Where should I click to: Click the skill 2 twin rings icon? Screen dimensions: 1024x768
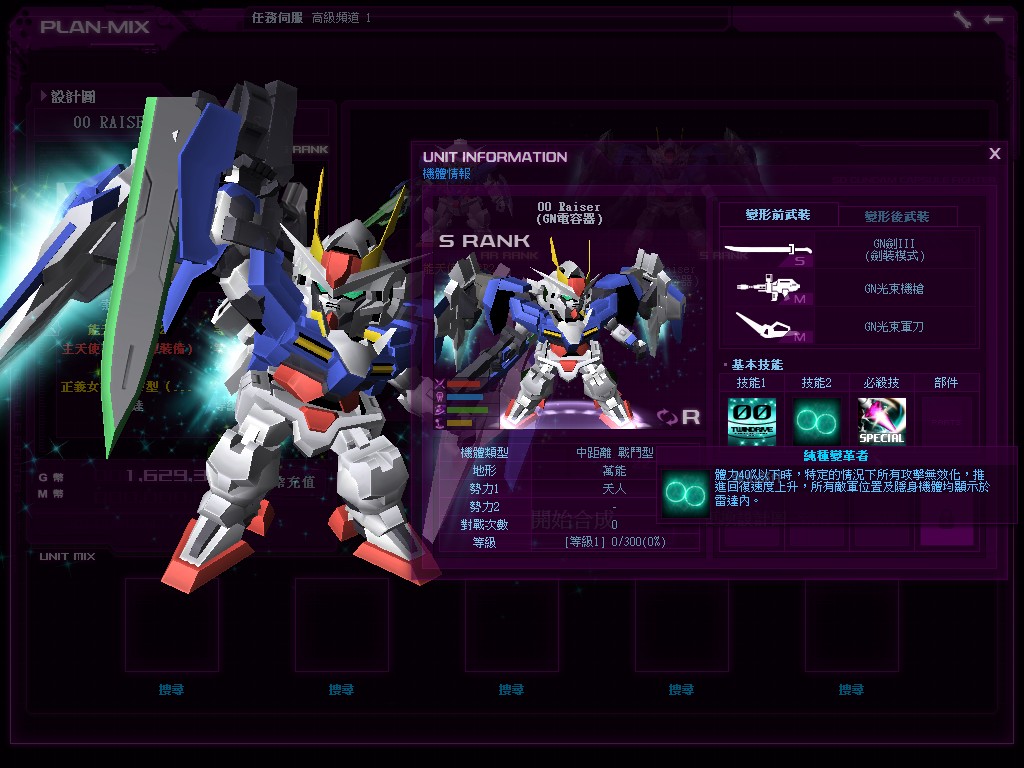pyautogui.click(x=816, y=422)
